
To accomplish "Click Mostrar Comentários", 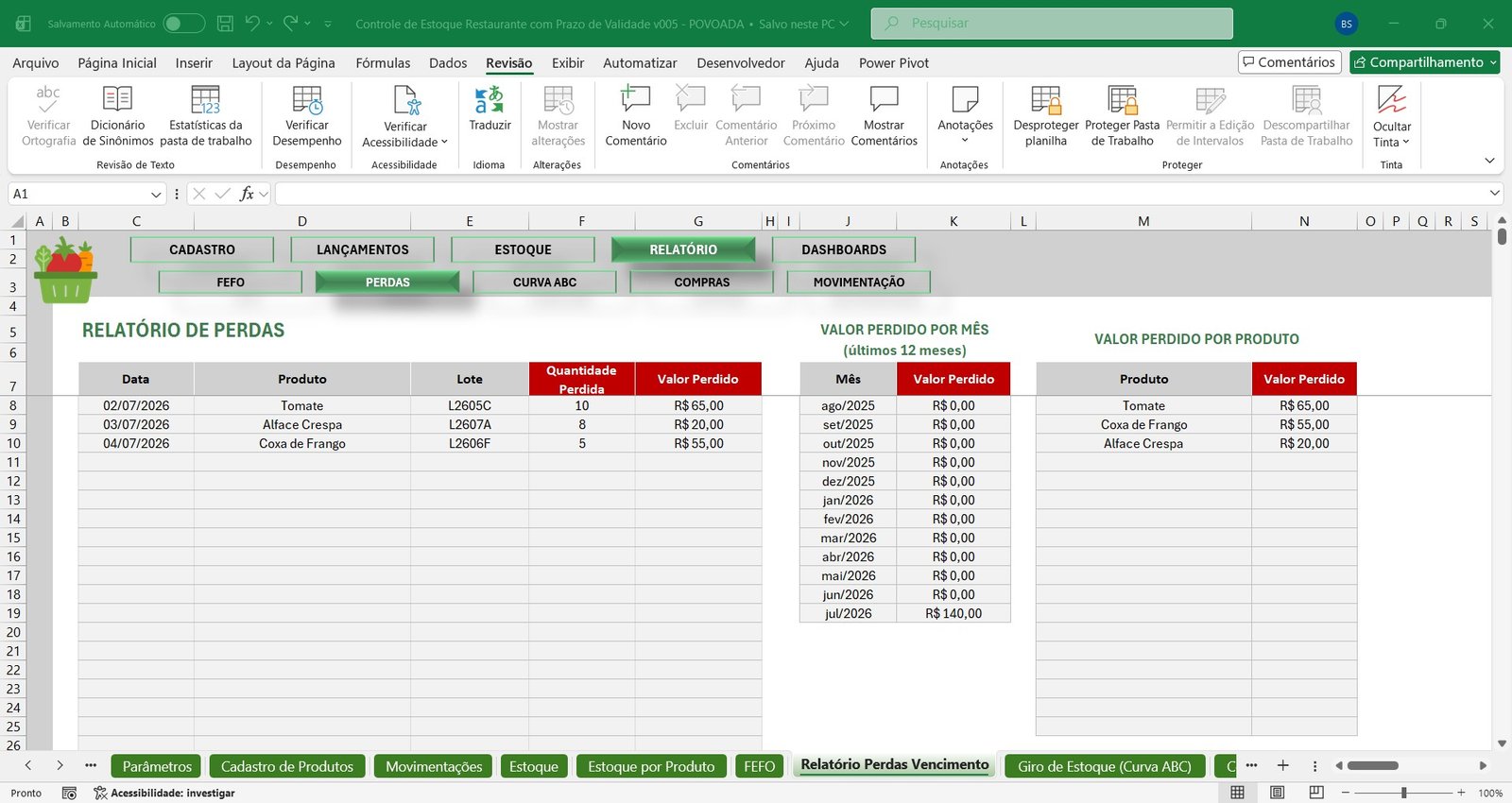I will pos(884,115).
